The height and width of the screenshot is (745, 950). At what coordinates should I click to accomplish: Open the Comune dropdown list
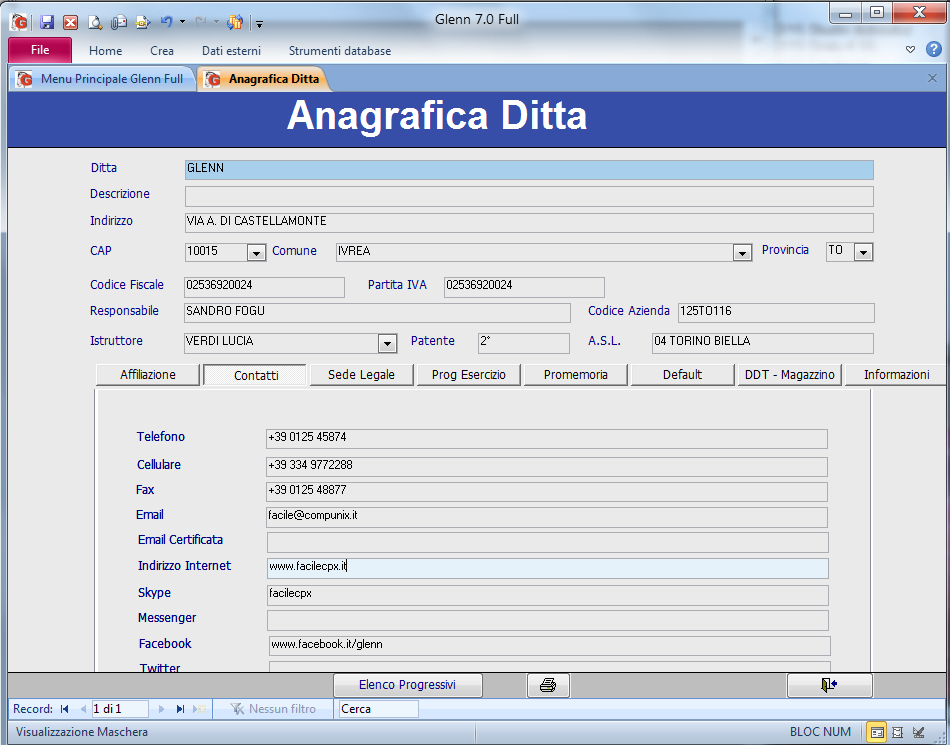742,253
